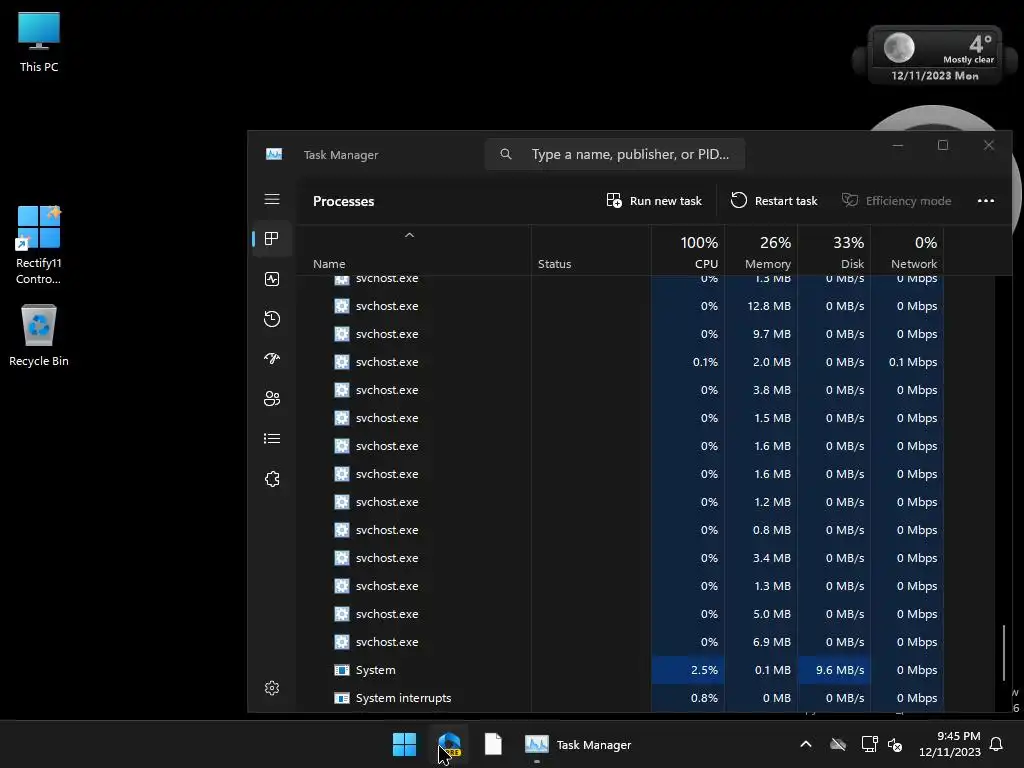
Task: Click the process list vertical scrollbar thumb
Action: coord(1004,653)
